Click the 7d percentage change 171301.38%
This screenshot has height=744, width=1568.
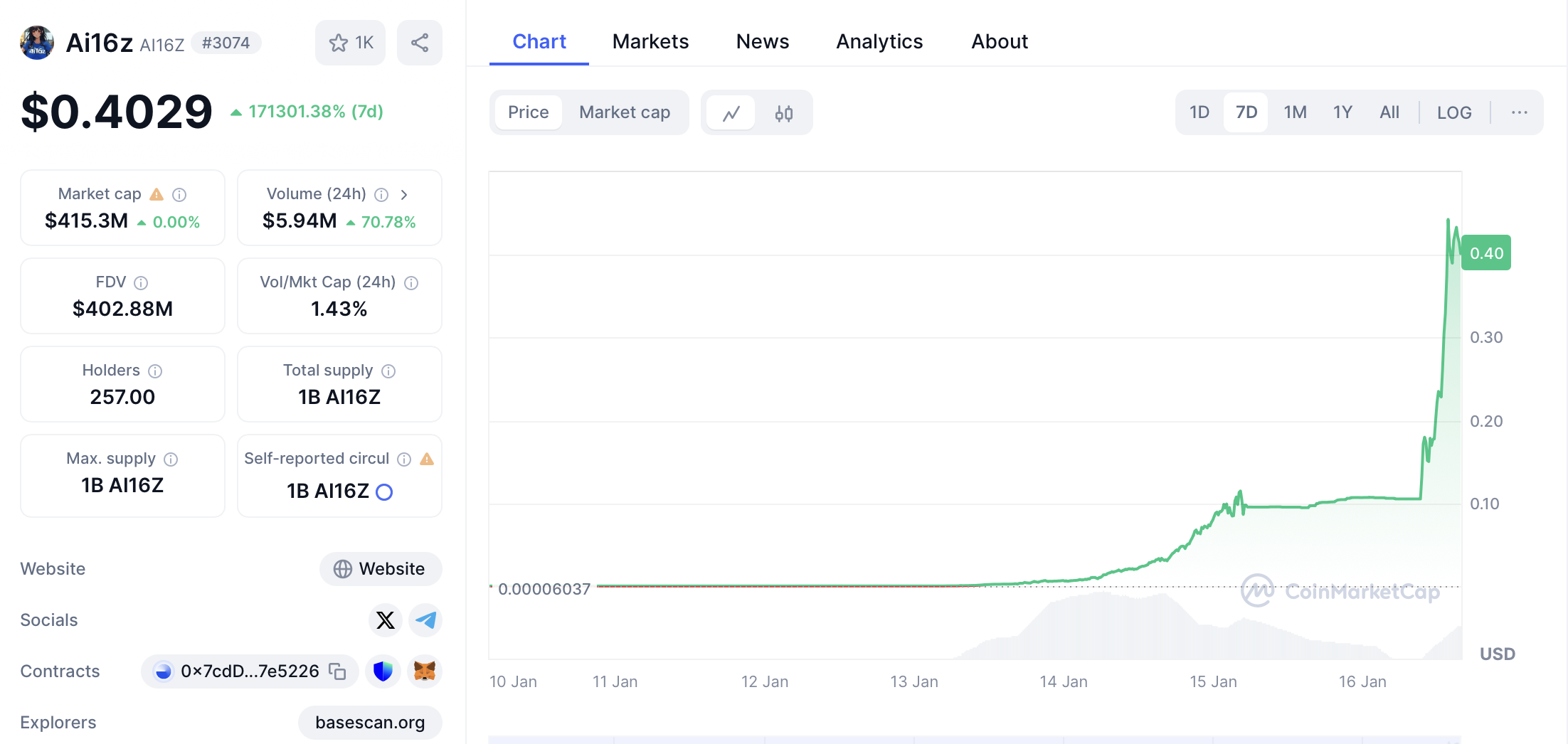[x=307, y=112]
